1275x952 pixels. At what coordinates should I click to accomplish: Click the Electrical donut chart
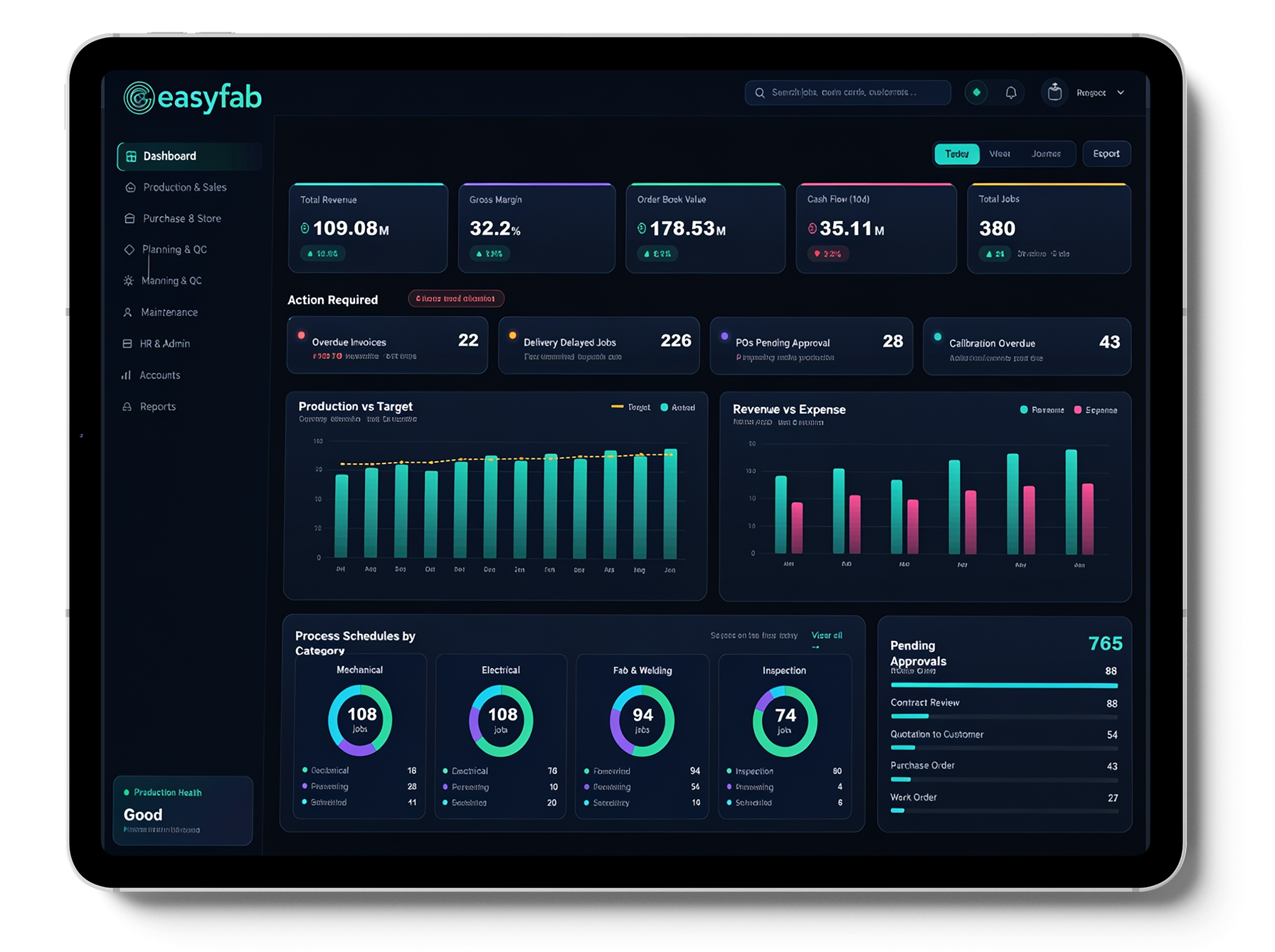[502, 720]
